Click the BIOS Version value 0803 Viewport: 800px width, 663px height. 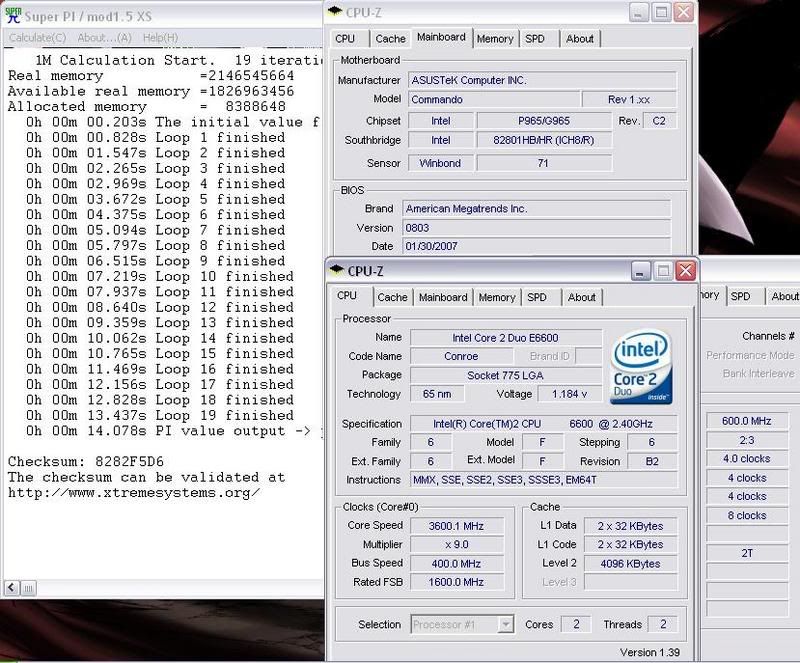[x=536, y=228]
